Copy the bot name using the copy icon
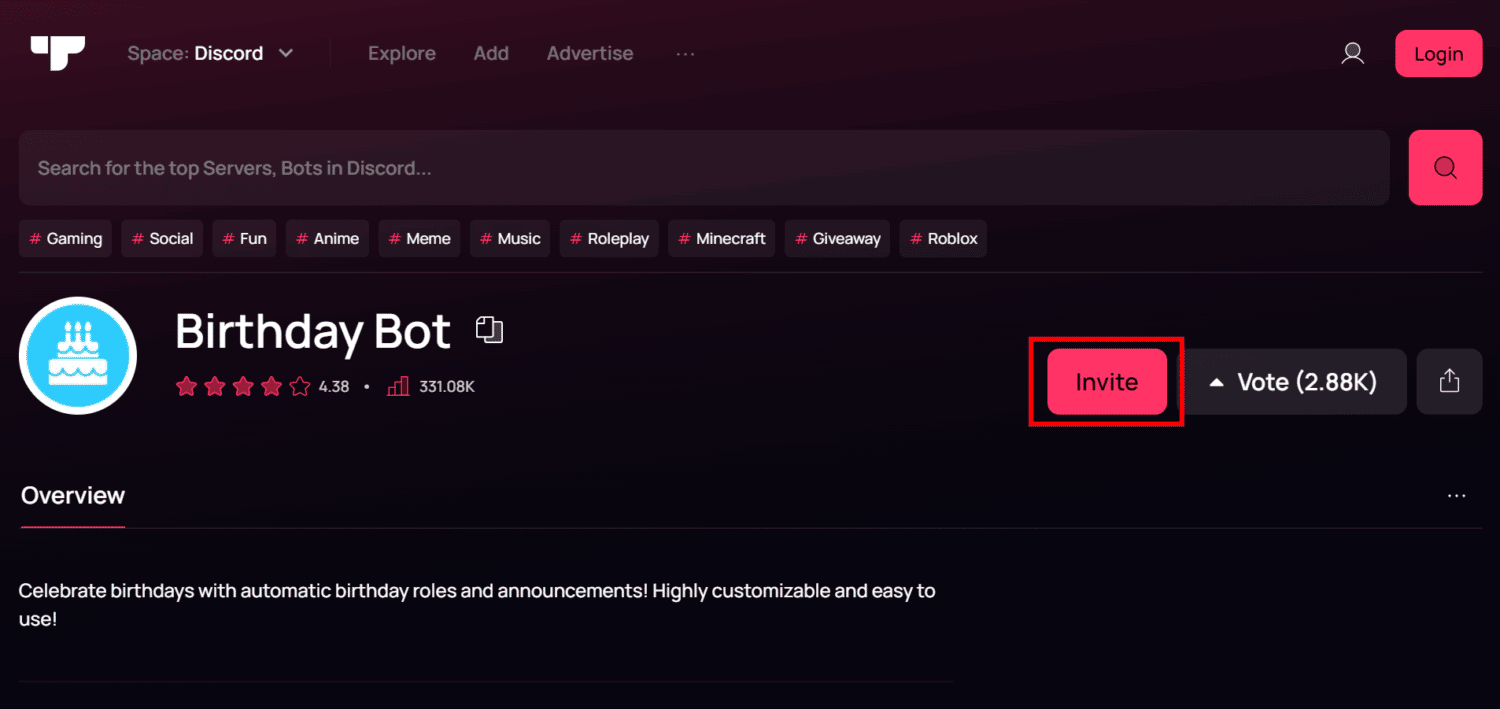 (489, 329)
